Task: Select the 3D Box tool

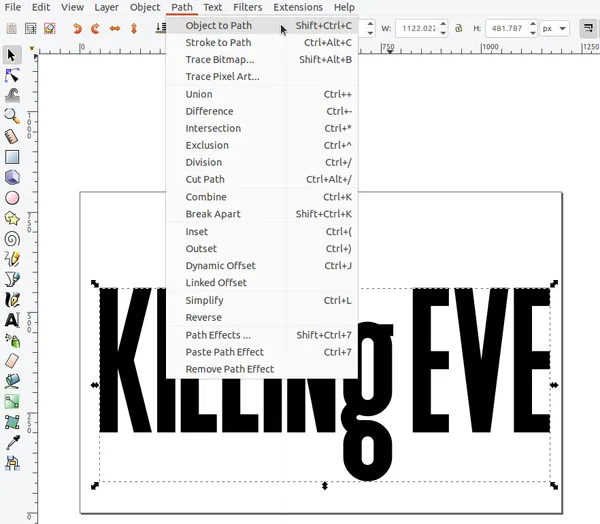Action: click(x=12, y=178)
